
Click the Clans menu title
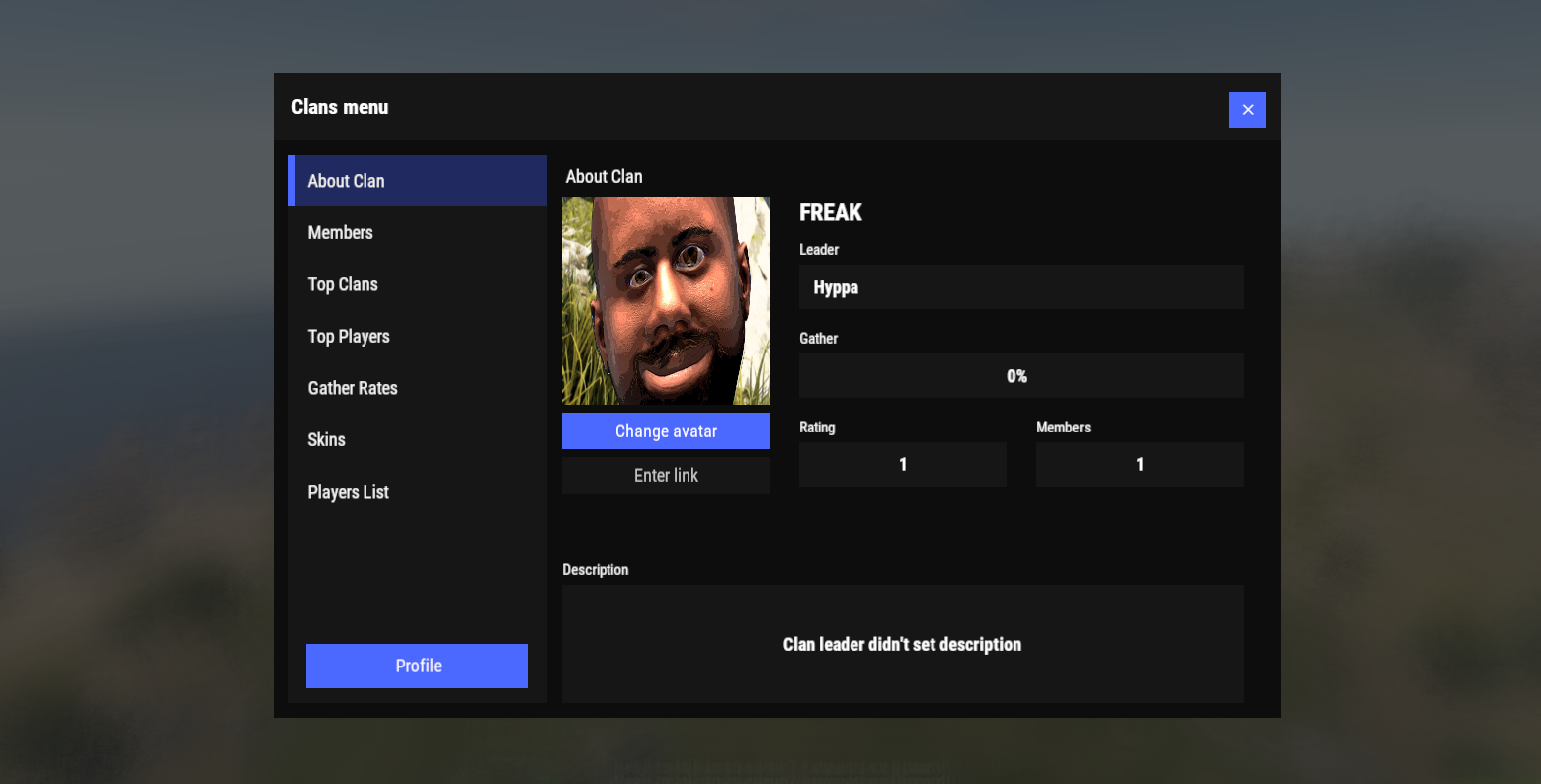[x=340, y=107]
